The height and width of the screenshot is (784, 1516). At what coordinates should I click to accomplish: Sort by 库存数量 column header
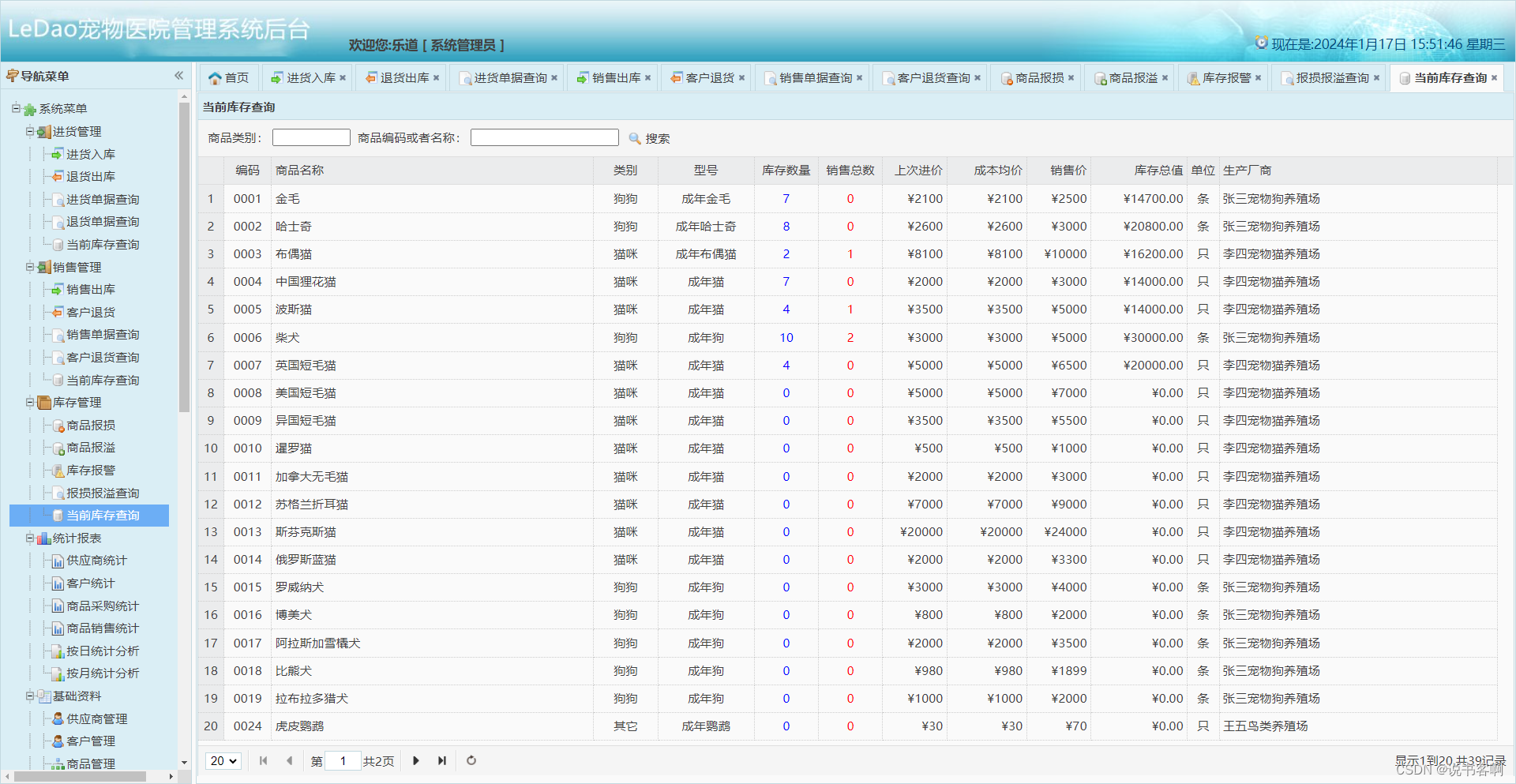786,171
